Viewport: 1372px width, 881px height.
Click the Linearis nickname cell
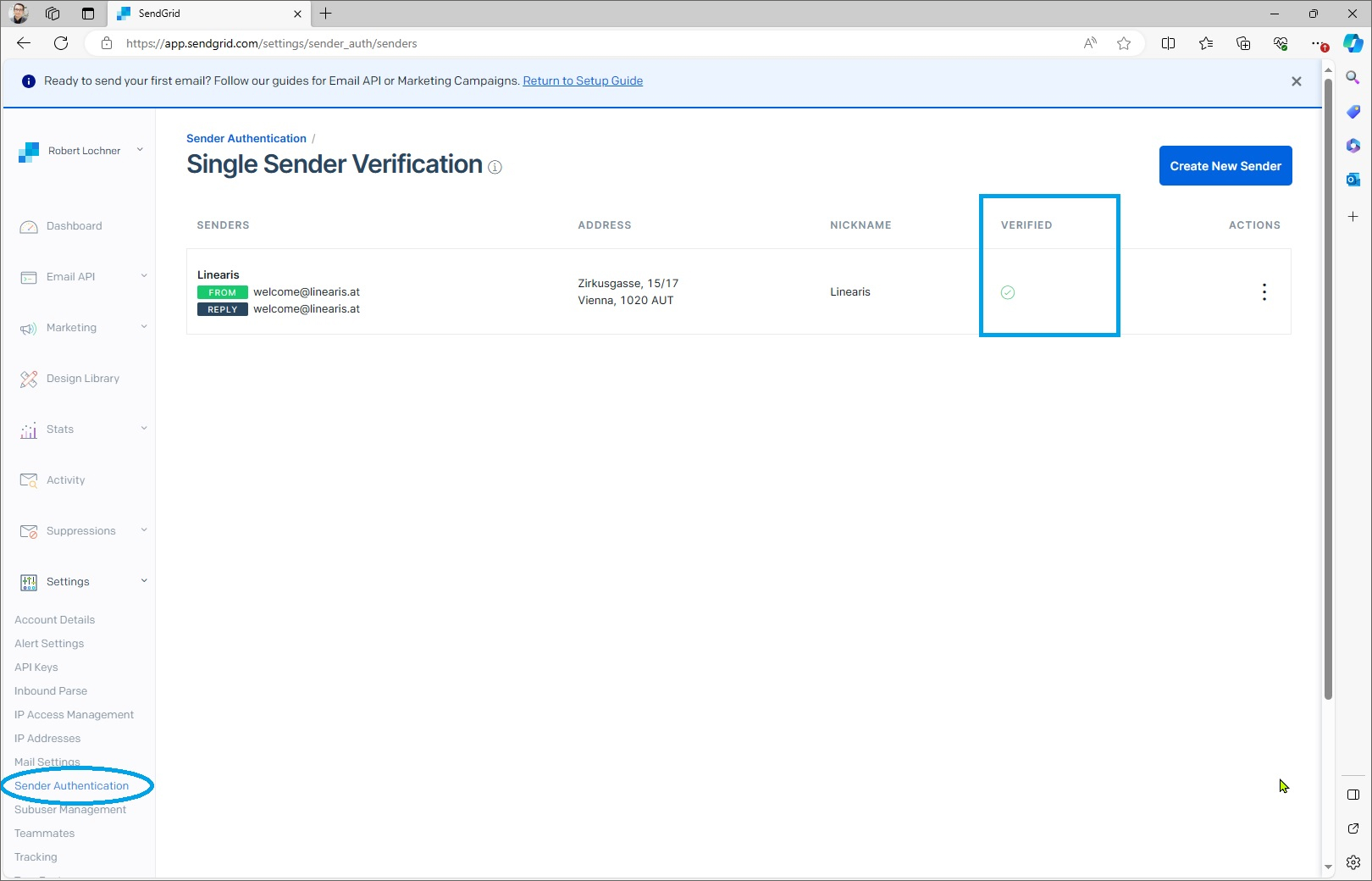point(850,292)
